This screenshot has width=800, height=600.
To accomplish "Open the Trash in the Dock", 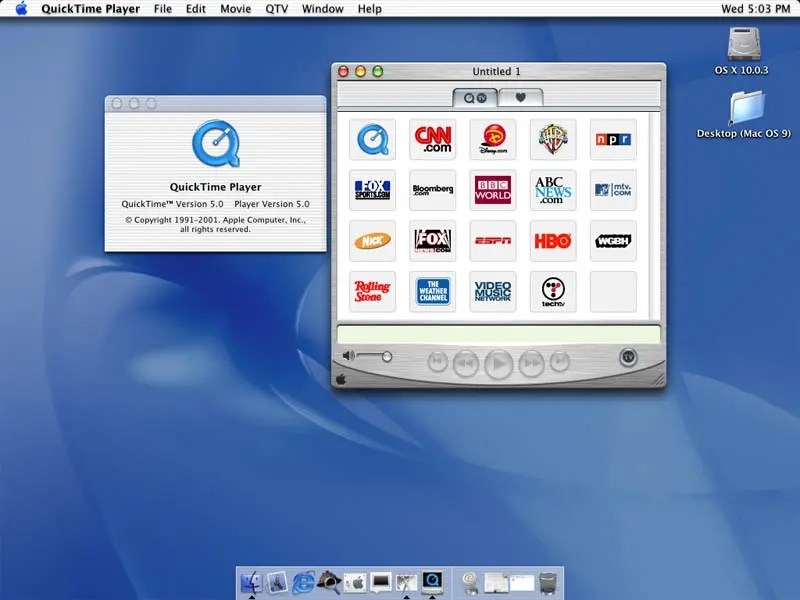I will coord(548,583).
